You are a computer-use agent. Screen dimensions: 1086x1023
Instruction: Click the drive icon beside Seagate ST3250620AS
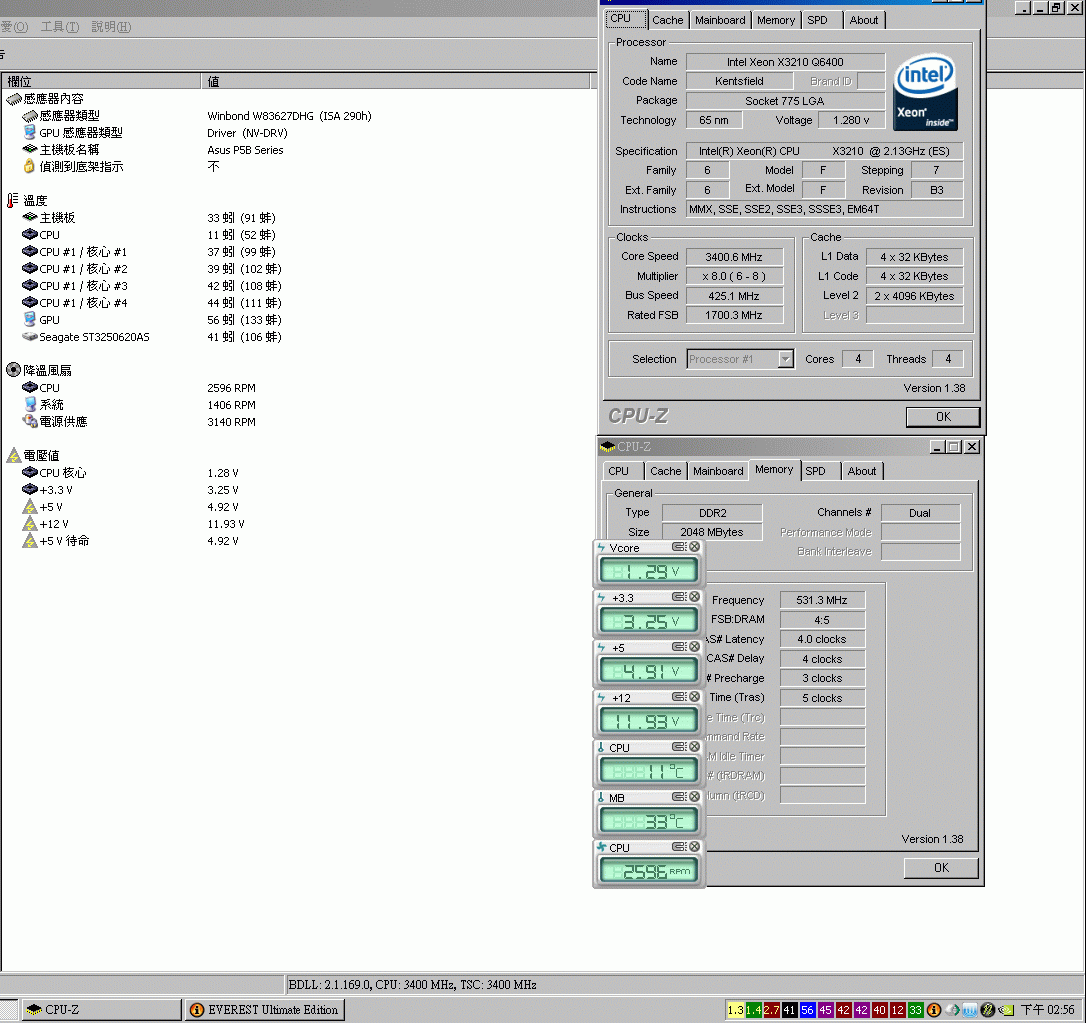pyautogui.click(x=29, y=337)
